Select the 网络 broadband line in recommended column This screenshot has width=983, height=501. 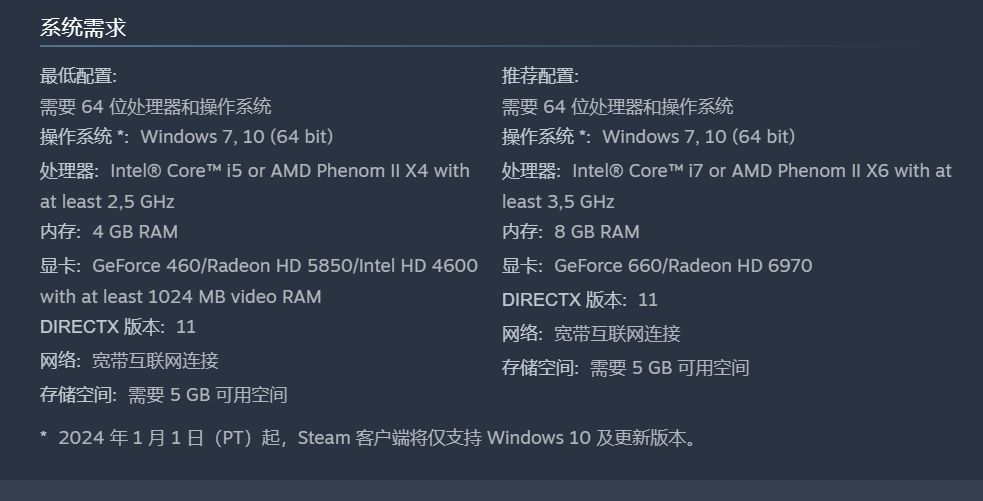591,334
